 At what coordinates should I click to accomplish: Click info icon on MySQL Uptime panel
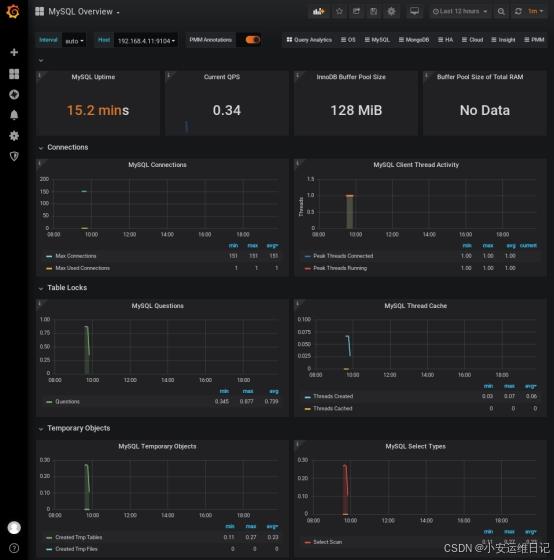(40, 75)
